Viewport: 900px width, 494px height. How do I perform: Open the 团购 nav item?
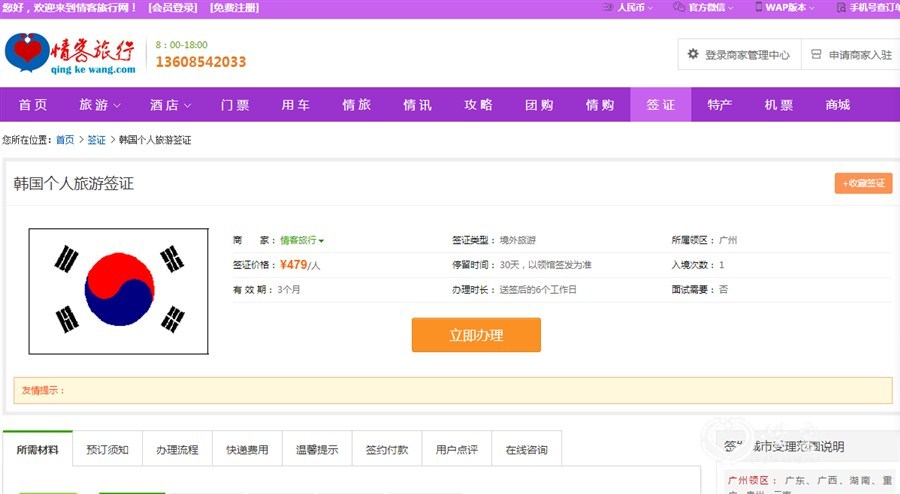539,105
